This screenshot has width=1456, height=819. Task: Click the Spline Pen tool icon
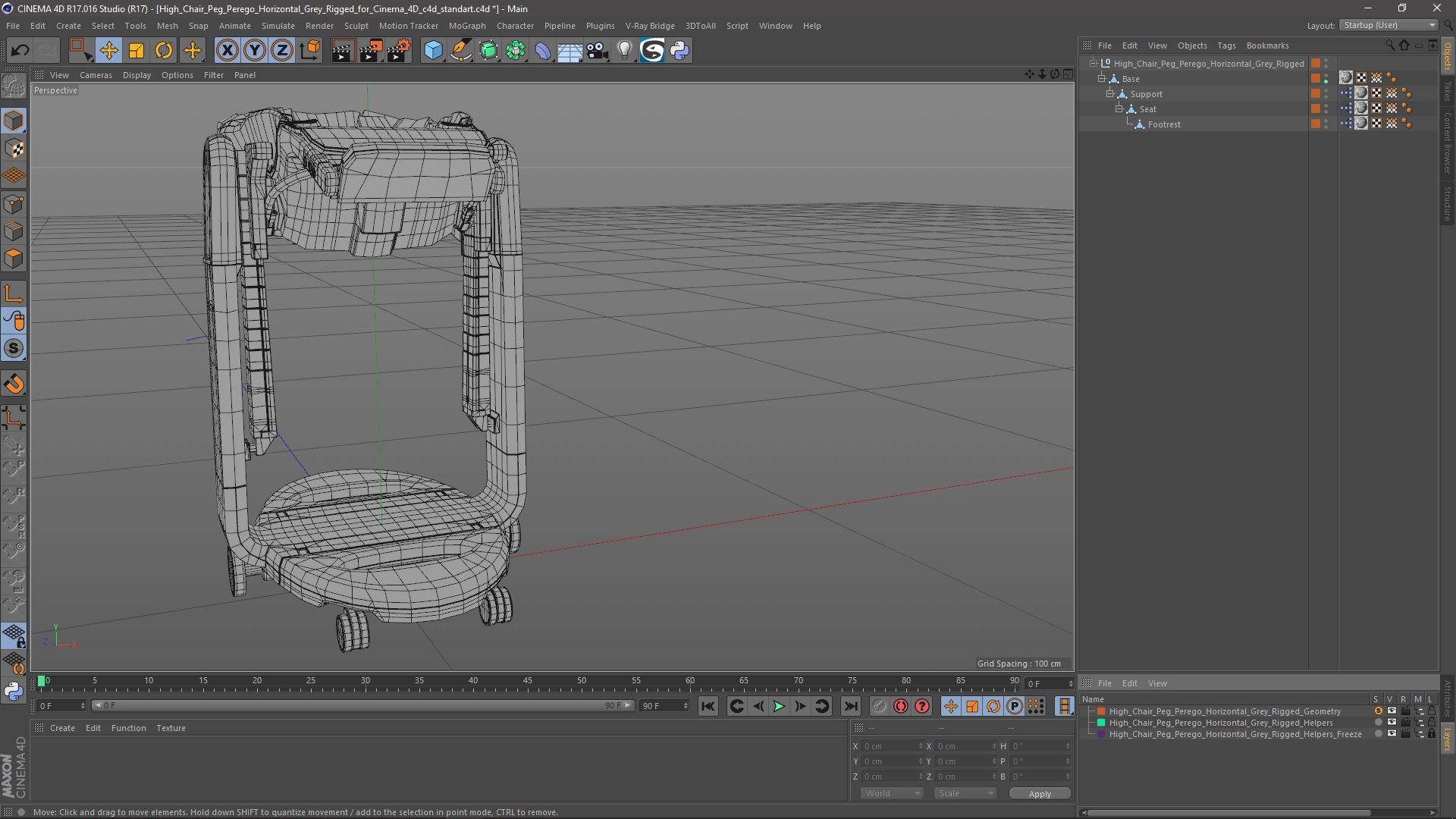460,51
